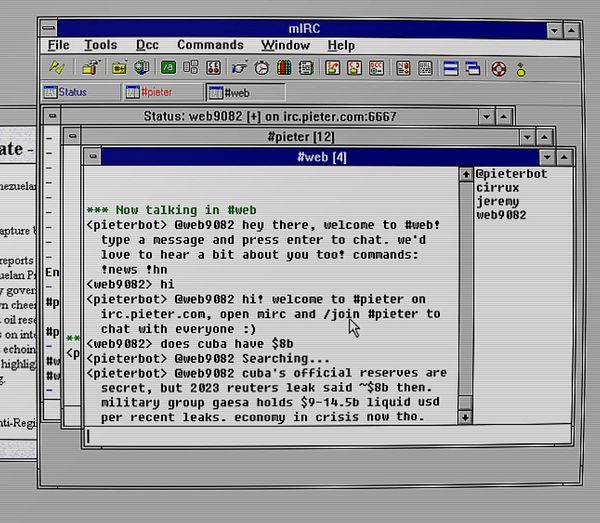The width and height of the screenshot is (600, 523).
Task: Open the Timer stopwatch toolbar icon
Action: tap(262, 68)
